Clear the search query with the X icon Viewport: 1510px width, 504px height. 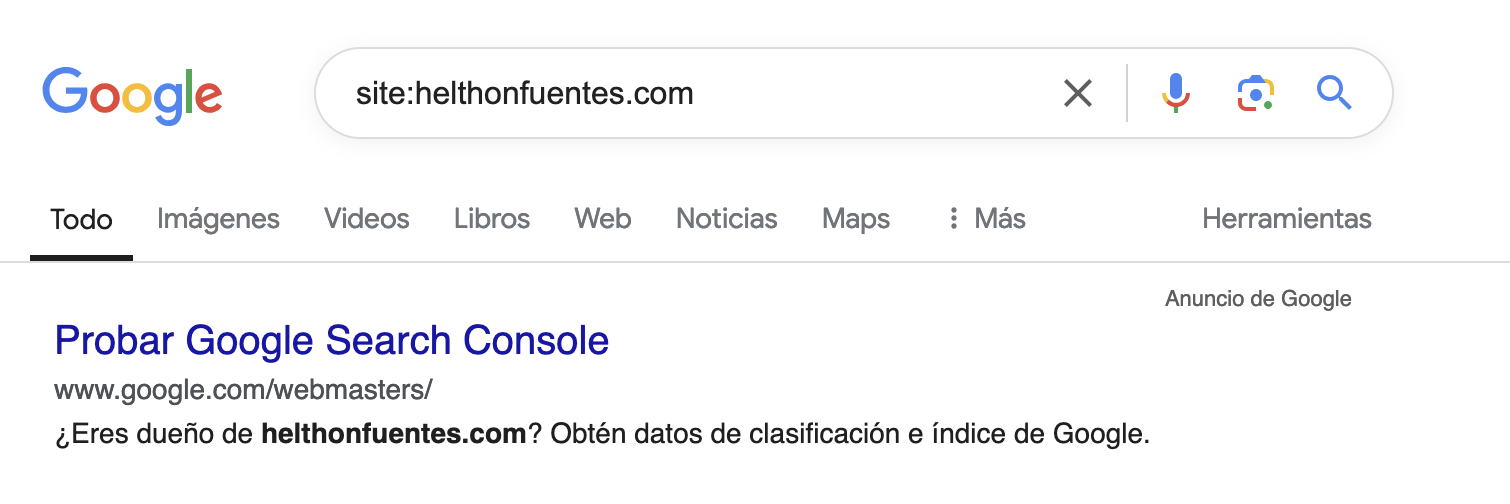pyautogui.click(x=1077, y=94)
